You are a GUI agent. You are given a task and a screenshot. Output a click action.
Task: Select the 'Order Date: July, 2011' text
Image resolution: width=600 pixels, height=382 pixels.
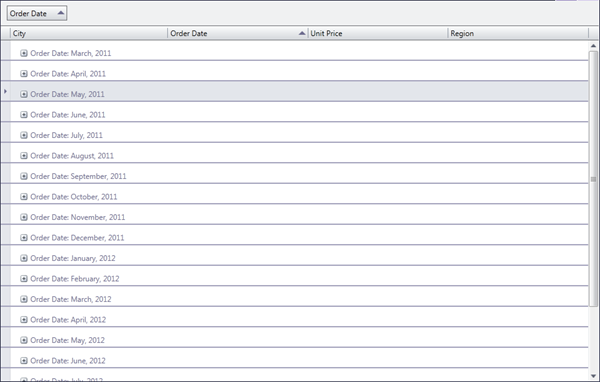coord(67,135)
